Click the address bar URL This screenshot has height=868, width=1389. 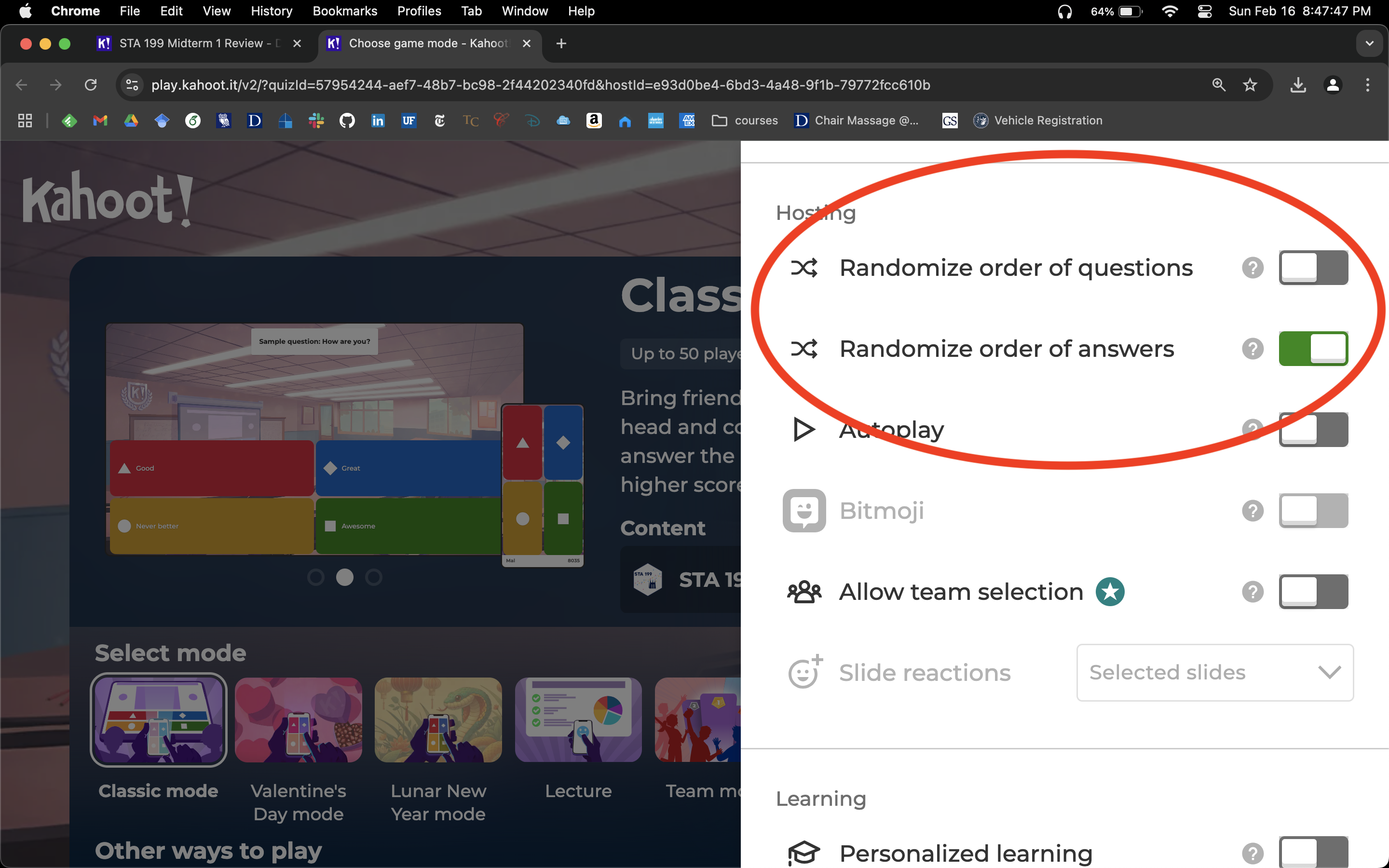click(541, 85)
